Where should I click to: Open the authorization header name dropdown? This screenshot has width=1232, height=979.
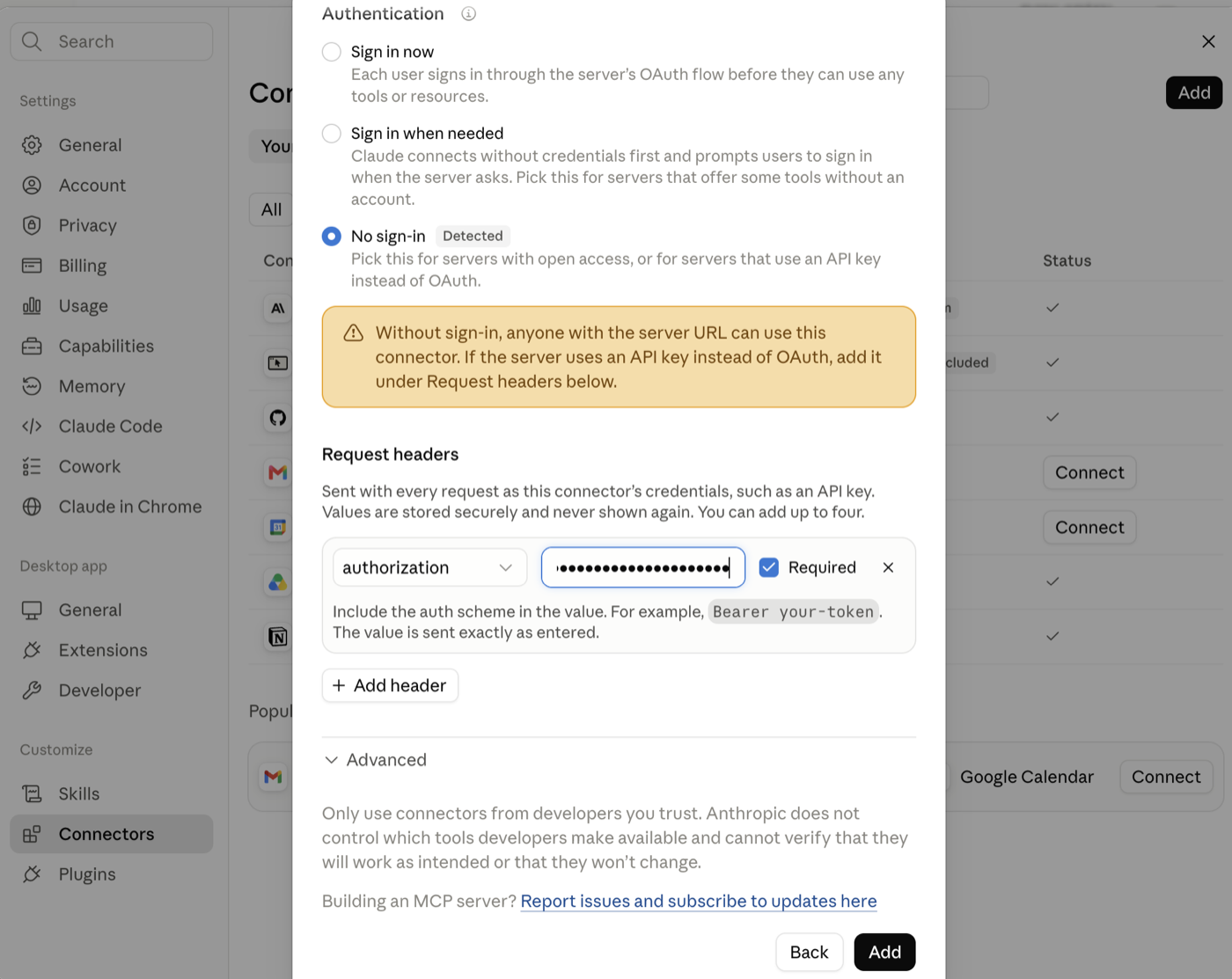tap(429, 567)
